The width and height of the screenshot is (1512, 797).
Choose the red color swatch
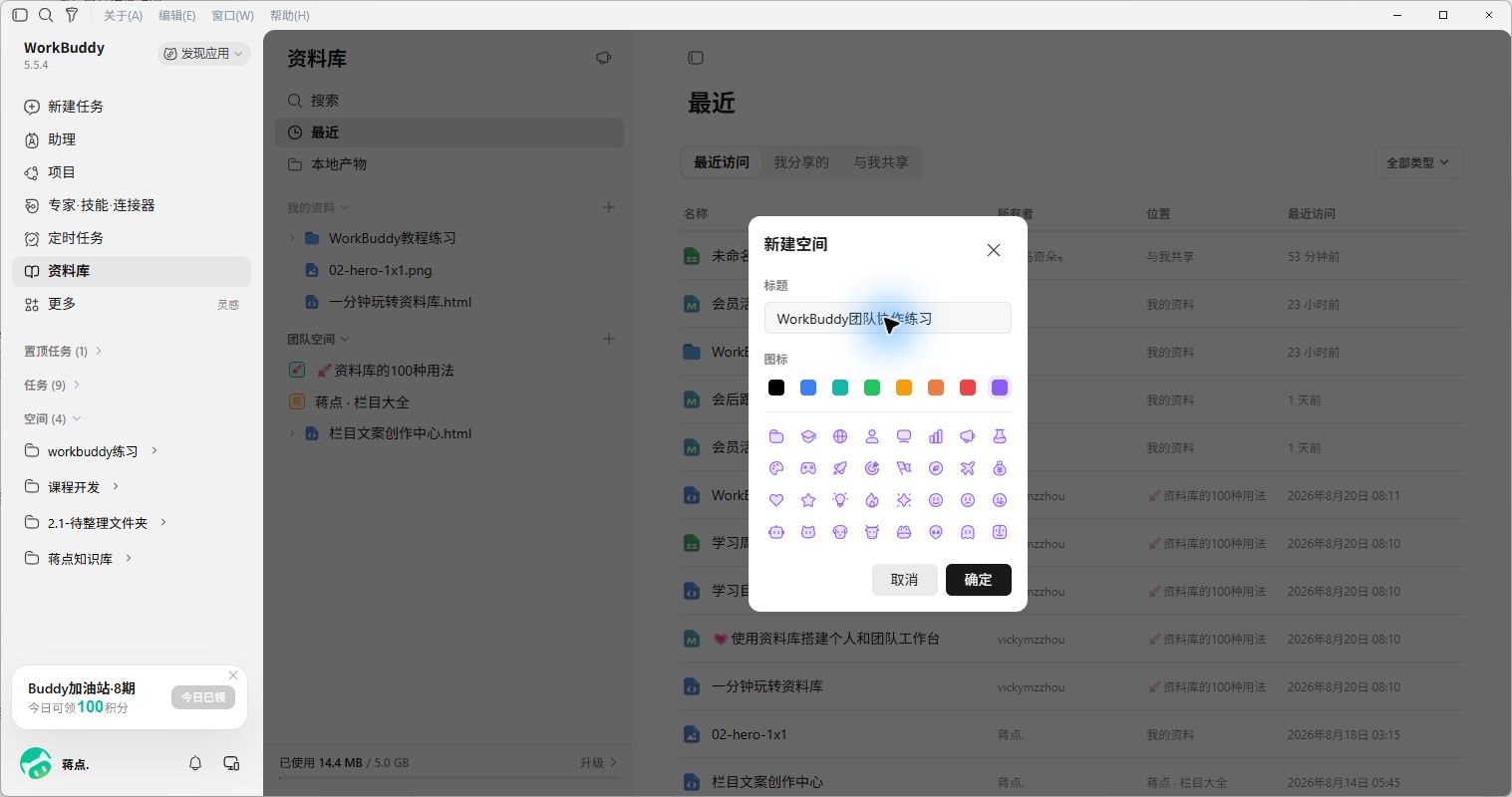pyautogui.click(x=968, y=388)
